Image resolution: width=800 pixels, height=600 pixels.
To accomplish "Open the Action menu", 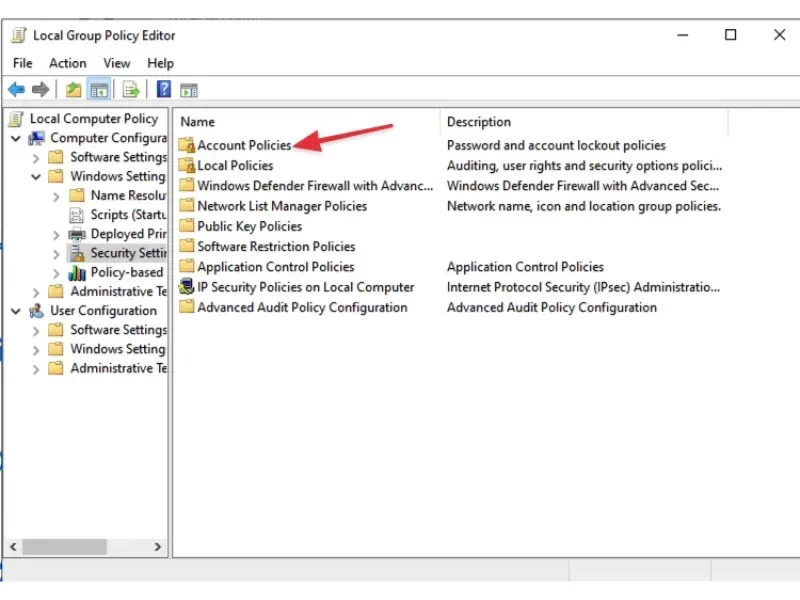I will (67, 63).
